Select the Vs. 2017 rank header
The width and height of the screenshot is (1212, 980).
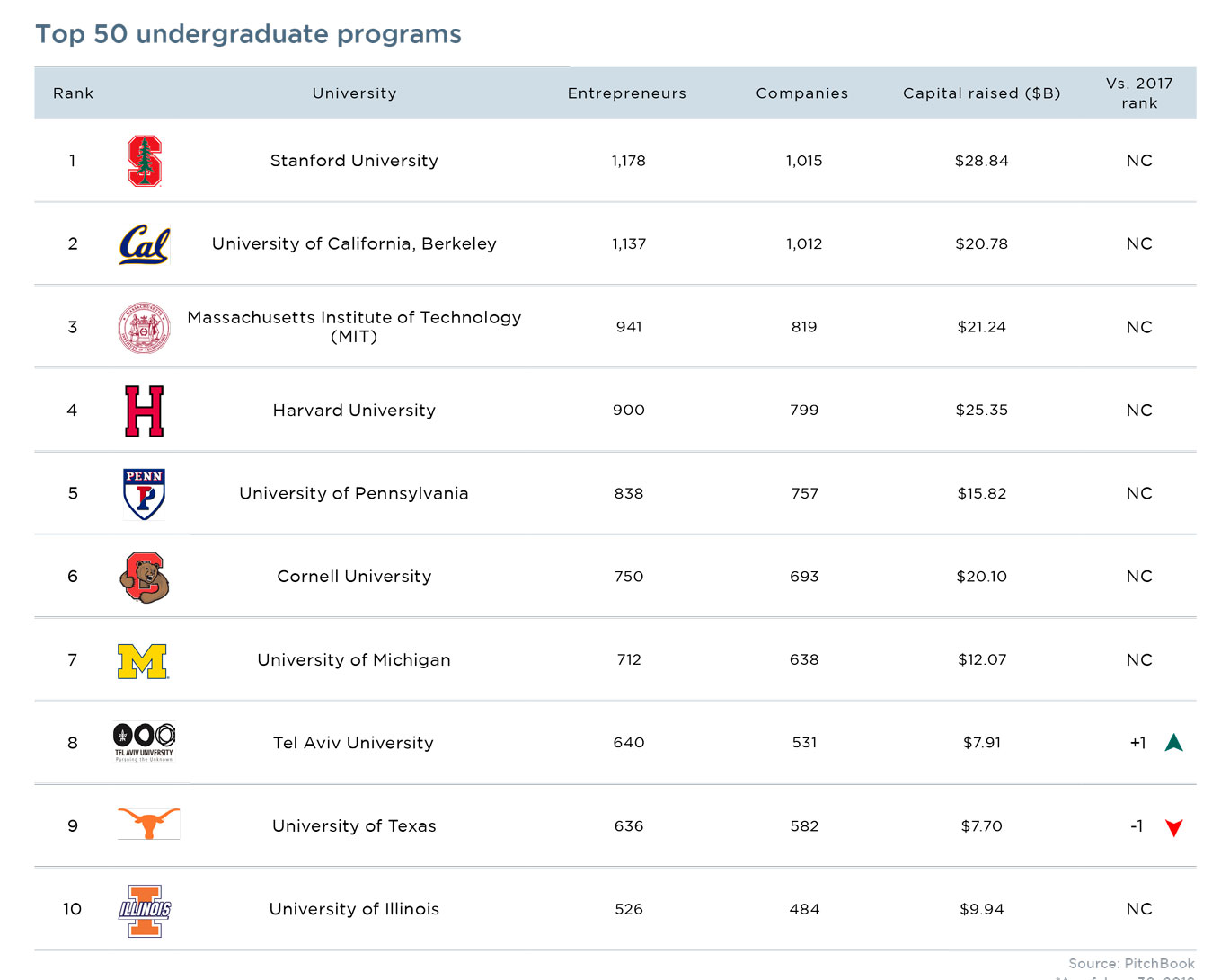(1138, 93)
